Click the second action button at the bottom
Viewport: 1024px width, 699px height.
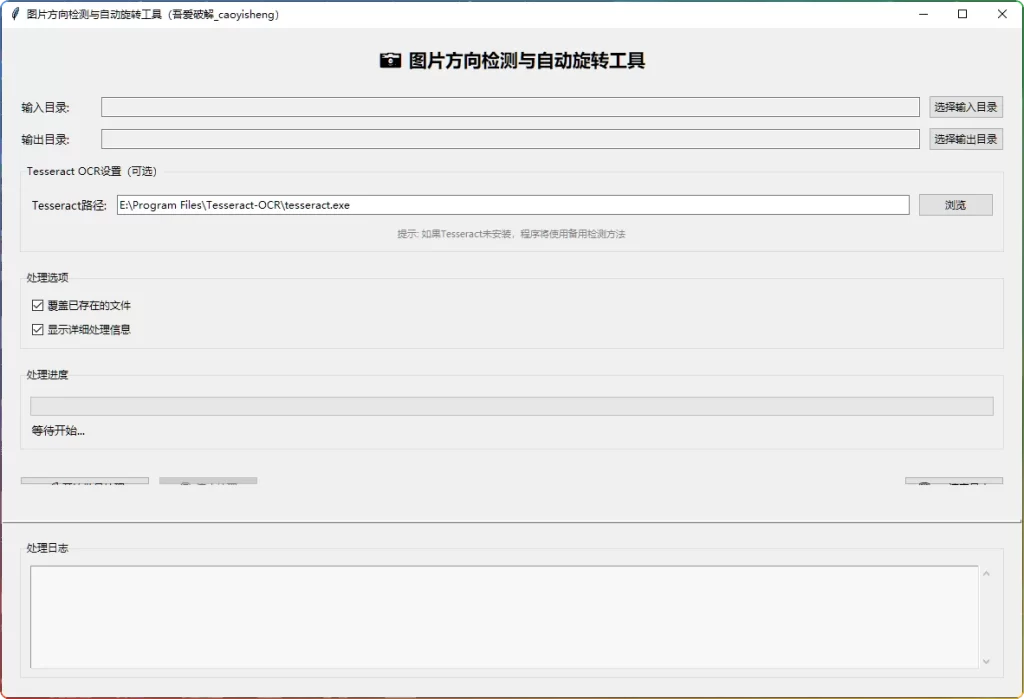click(x=207, y=482)
